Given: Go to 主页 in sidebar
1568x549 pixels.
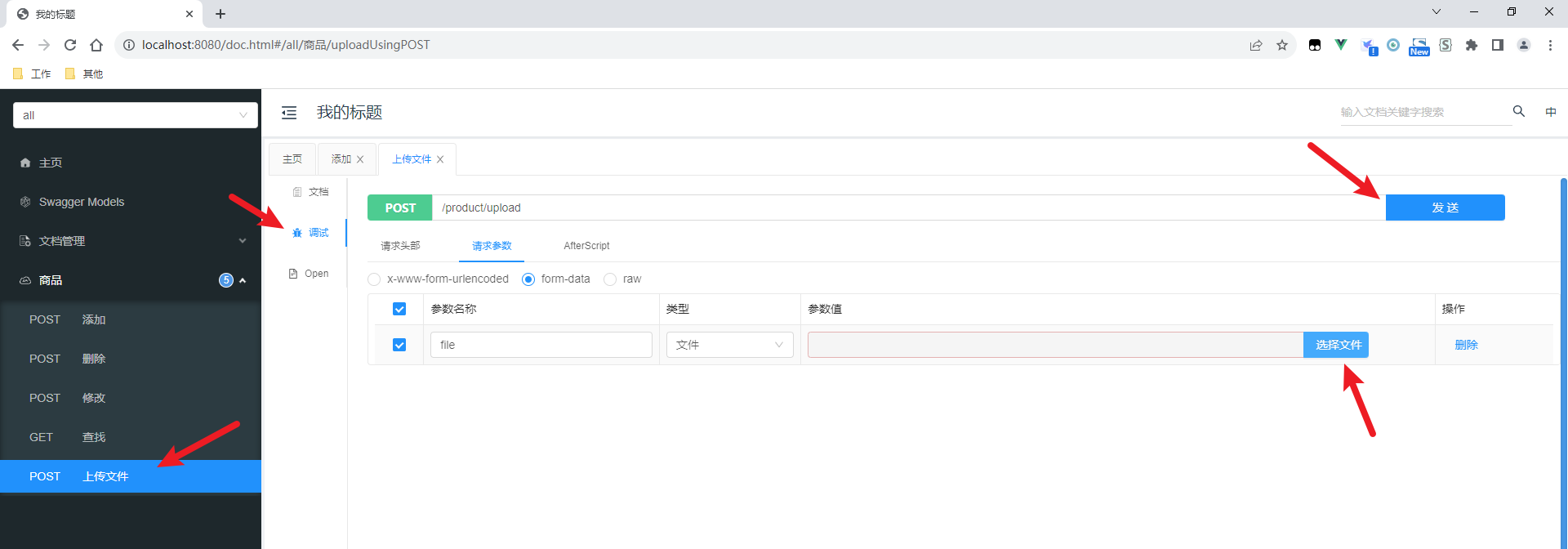Looking at the screenshot, I should click(131, 163).
